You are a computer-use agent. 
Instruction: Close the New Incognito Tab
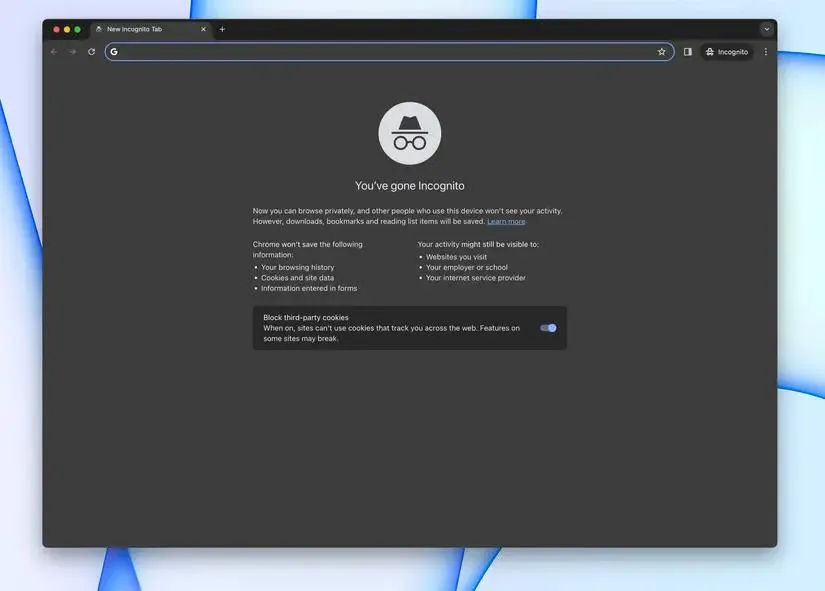[204, 29]
